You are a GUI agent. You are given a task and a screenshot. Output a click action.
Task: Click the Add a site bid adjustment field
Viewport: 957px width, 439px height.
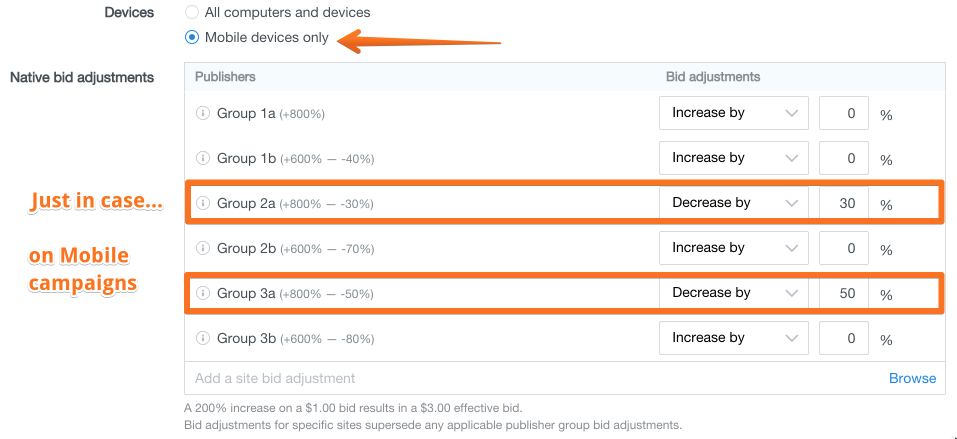pos(531,378)
